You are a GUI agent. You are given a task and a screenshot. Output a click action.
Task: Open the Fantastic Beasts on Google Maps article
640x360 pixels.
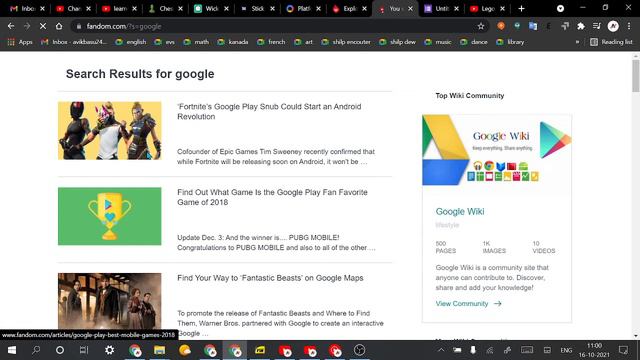click(270, 278)
